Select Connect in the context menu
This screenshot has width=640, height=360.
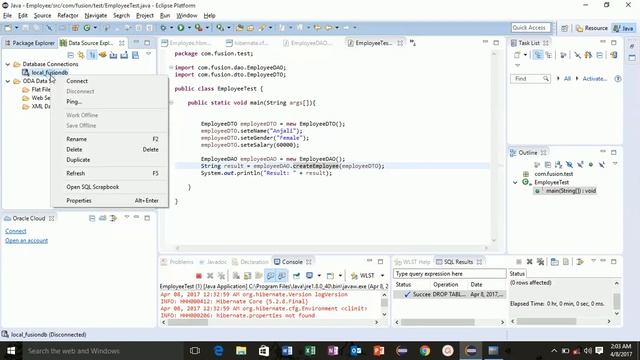110,81
